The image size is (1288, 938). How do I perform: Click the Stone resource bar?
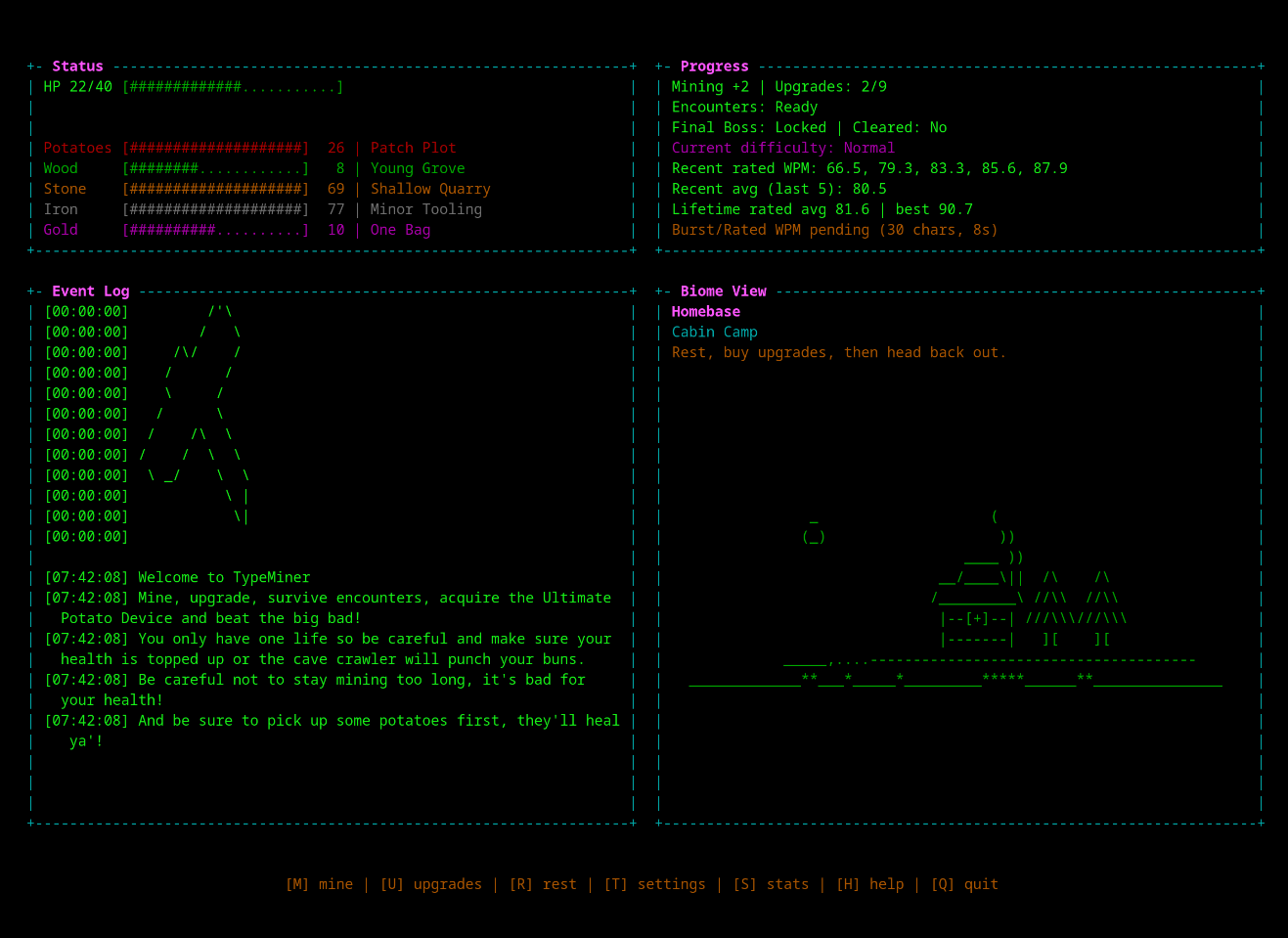[215, 189]
